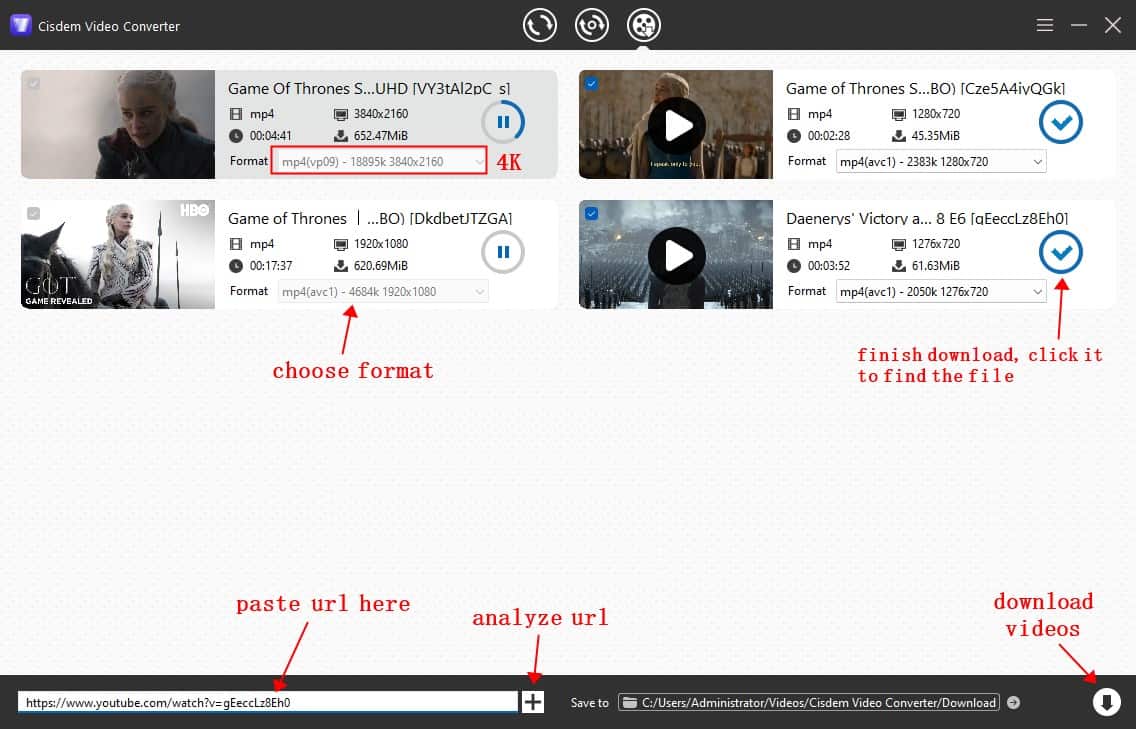This screenshot has width=1136, height=729.
Task: Click the 'Save to' label
Action: pyautogui.click(x=590, y=702)
